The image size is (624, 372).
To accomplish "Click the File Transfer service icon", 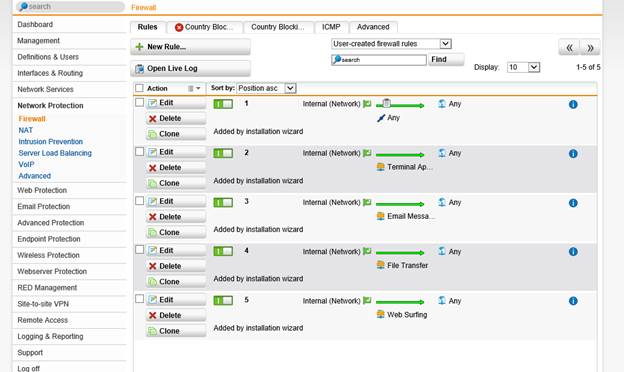I will pyautogui.click(x=380, y=265).
